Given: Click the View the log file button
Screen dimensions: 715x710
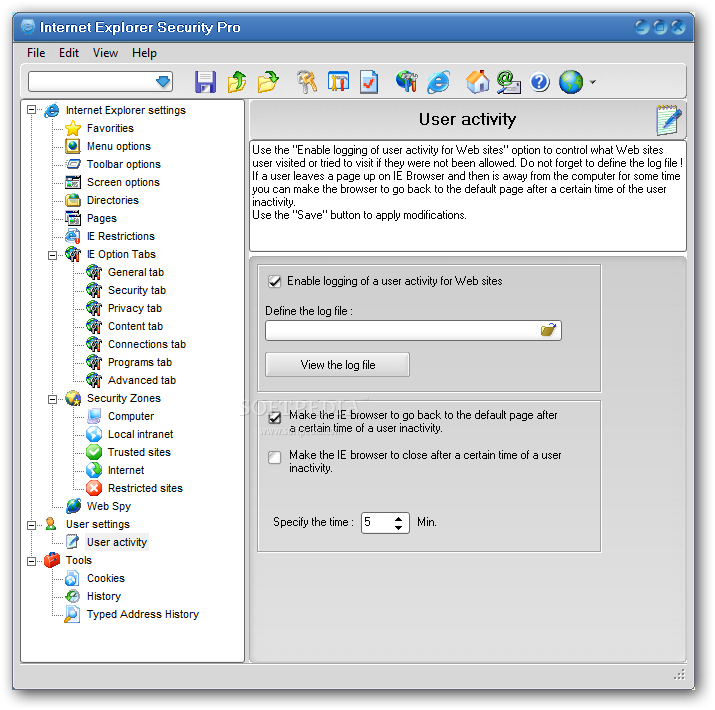Looking at the screenshot, I should tap(337, 364).
